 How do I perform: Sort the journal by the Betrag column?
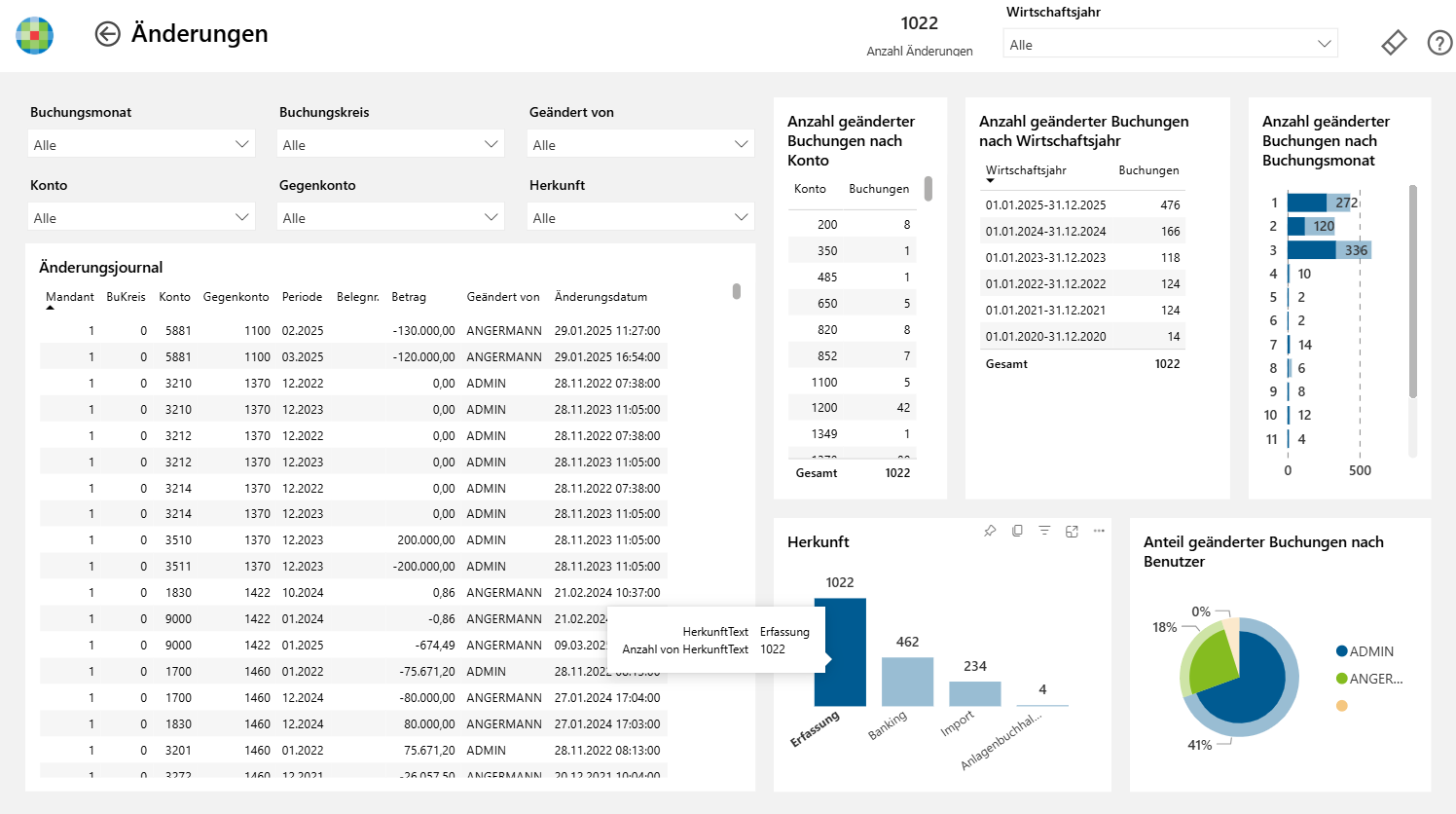[x=409, y=297]
